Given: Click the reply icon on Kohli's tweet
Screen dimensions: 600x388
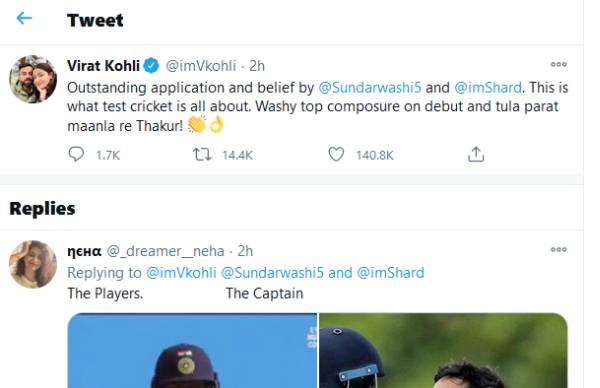Looking at the screenshot, I should [76, 154].
